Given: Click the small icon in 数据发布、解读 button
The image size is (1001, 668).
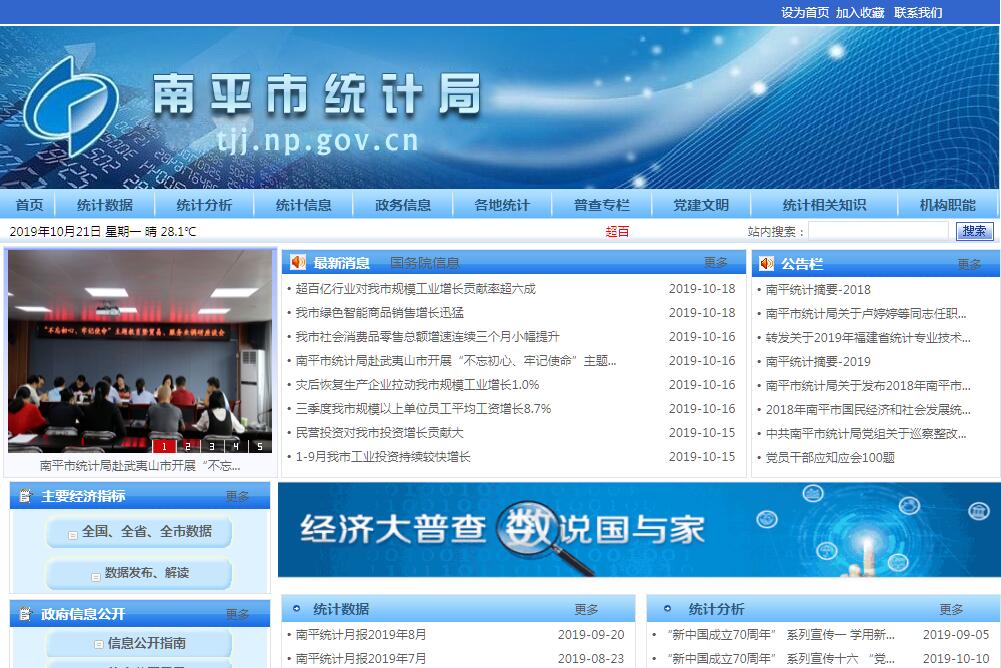Looking at the screenshot, I should pos(94,574).
